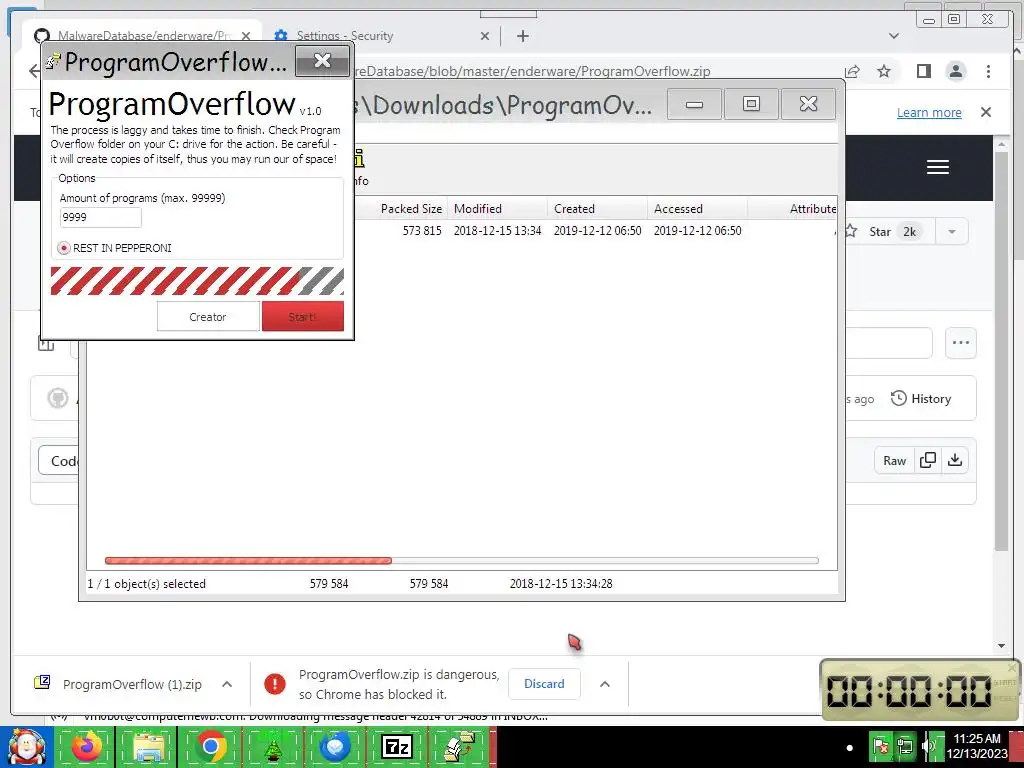Image resolution: width=1024 pixels, height=768 pixels.
Task: Click the volume speaker tray icon
Action: pyautogui.click(x=929, y=746)
